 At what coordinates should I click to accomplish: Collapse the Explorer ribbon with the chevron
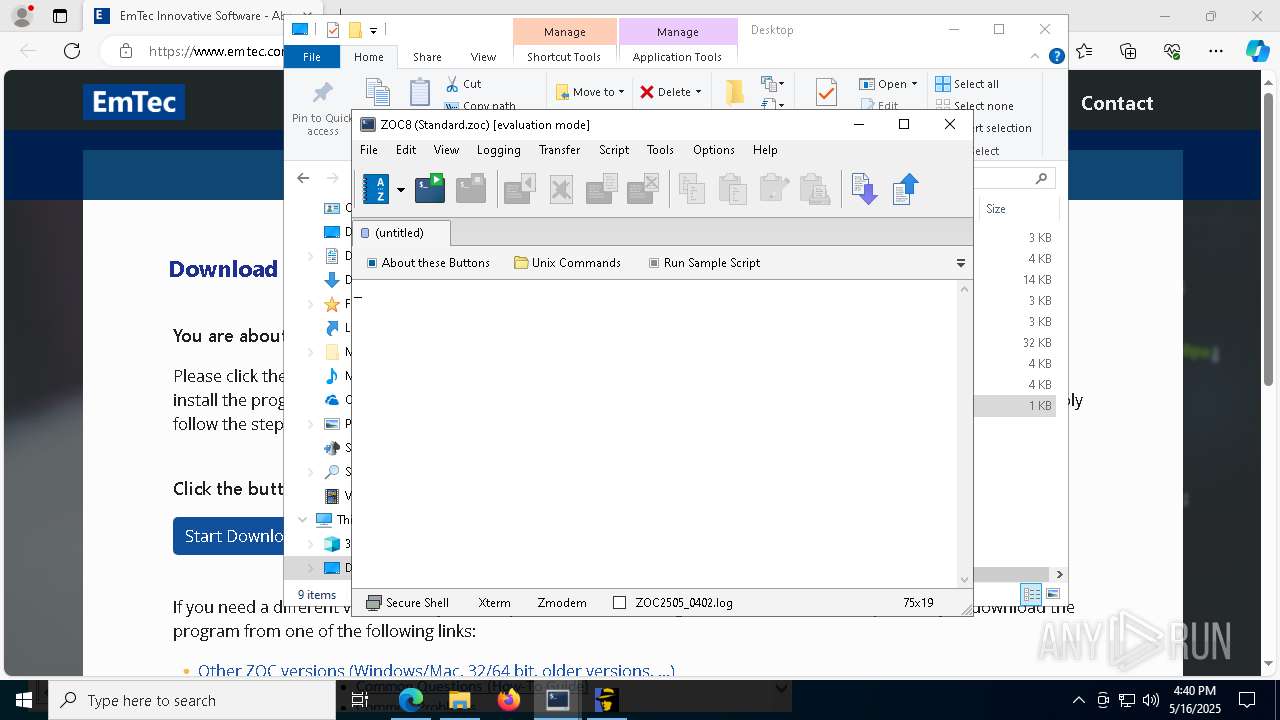tap(1035, 57)
